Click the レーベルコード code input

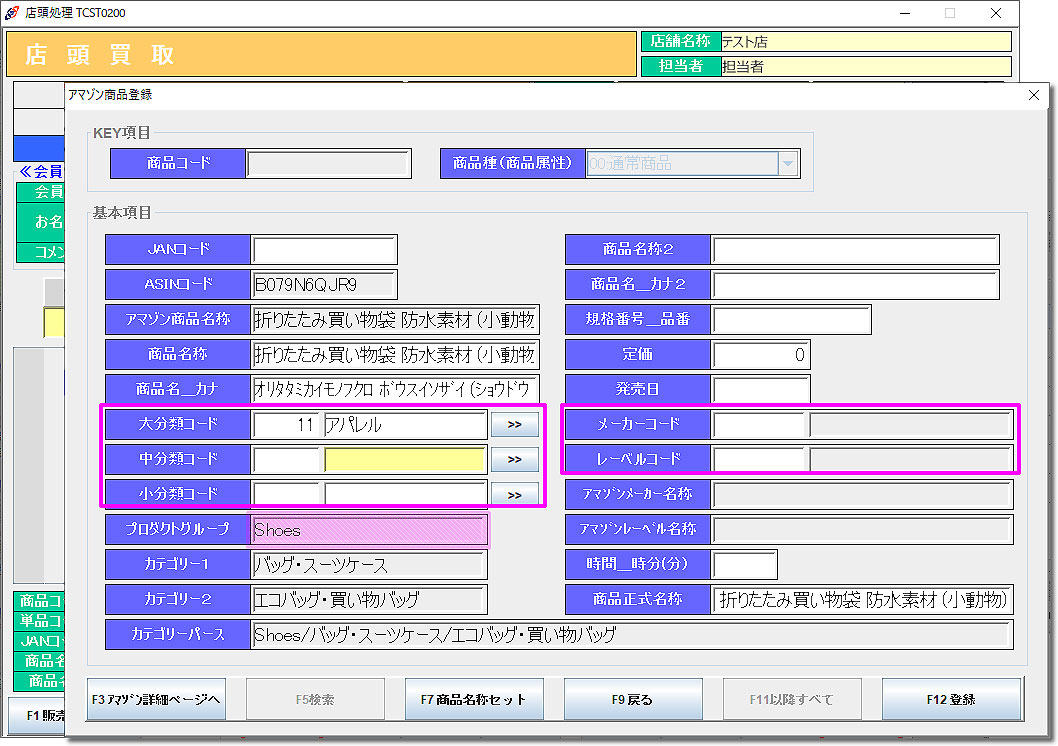[759, 459]
